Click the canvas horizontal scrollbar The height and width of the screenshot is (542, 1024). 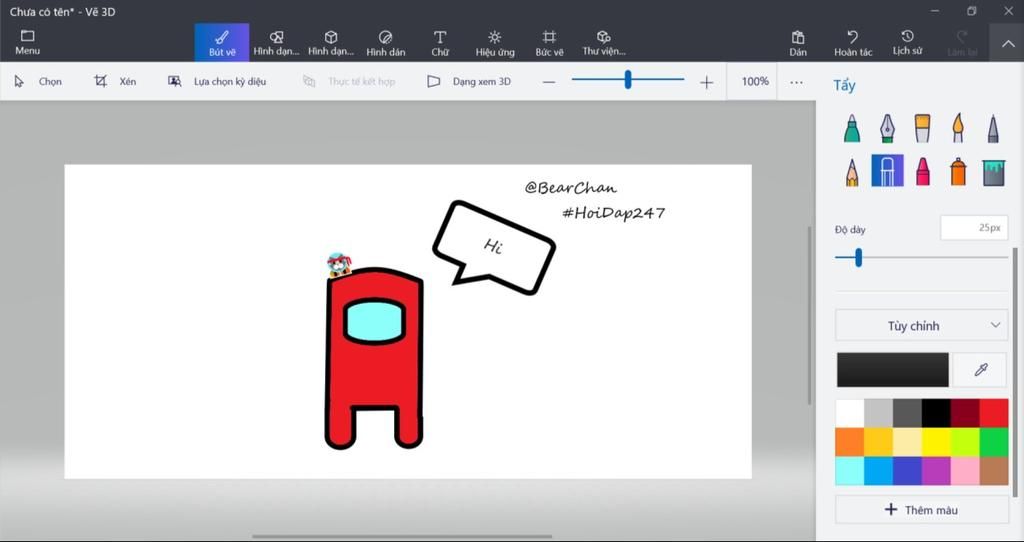(x=402, y=537)
